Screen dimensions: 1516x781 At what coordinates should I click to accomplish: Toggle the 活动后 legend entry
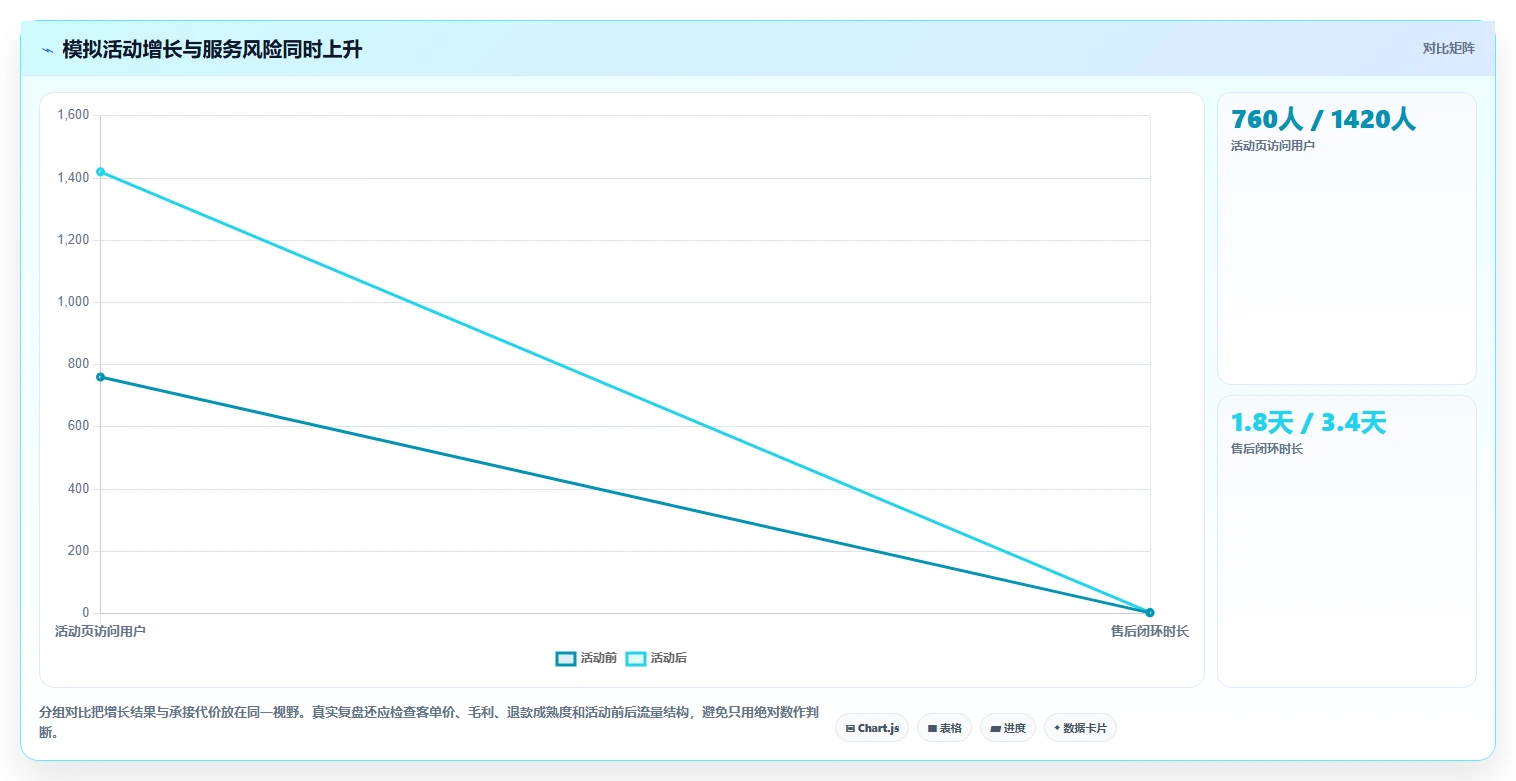click(x=656, y=658)
